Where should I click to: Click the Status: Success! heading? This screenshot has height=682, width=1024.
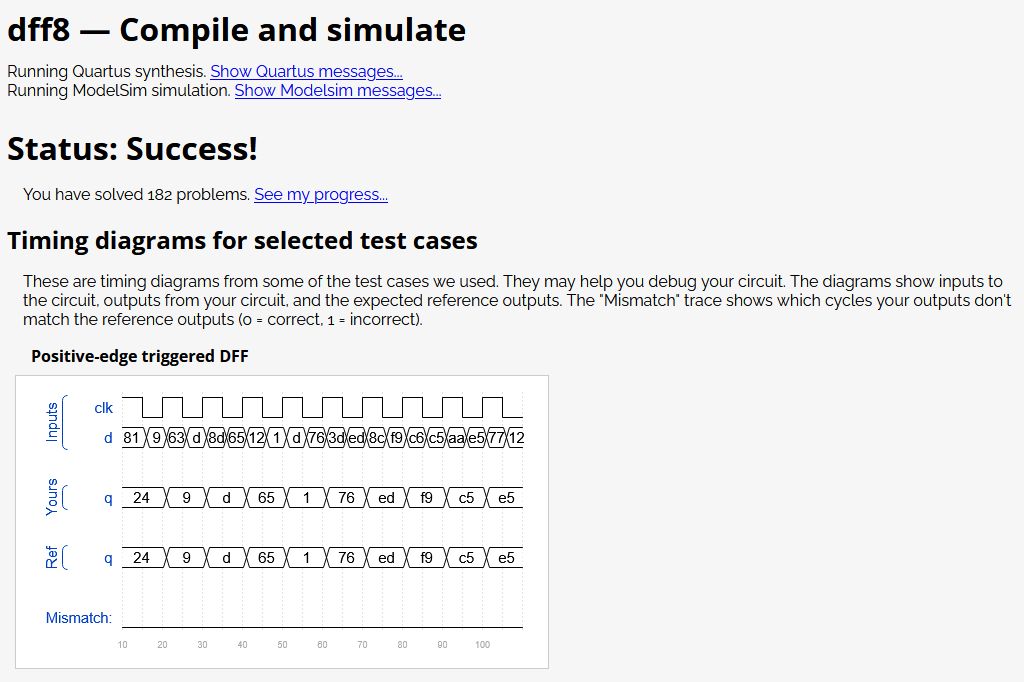133,148
